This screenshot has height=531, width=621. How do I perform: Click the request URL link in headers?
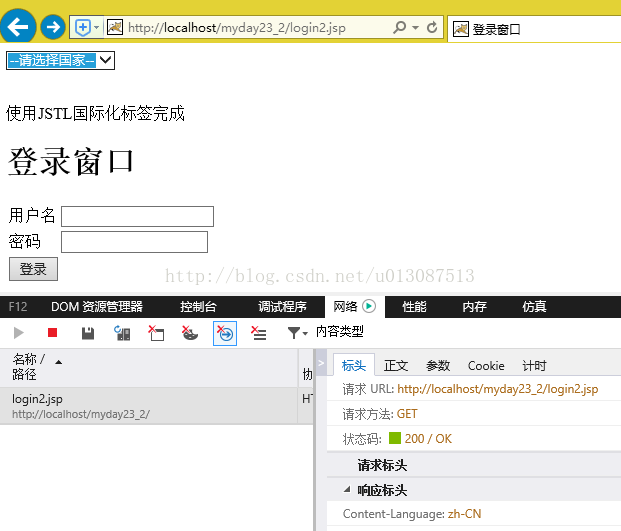[x=497, y=389]
